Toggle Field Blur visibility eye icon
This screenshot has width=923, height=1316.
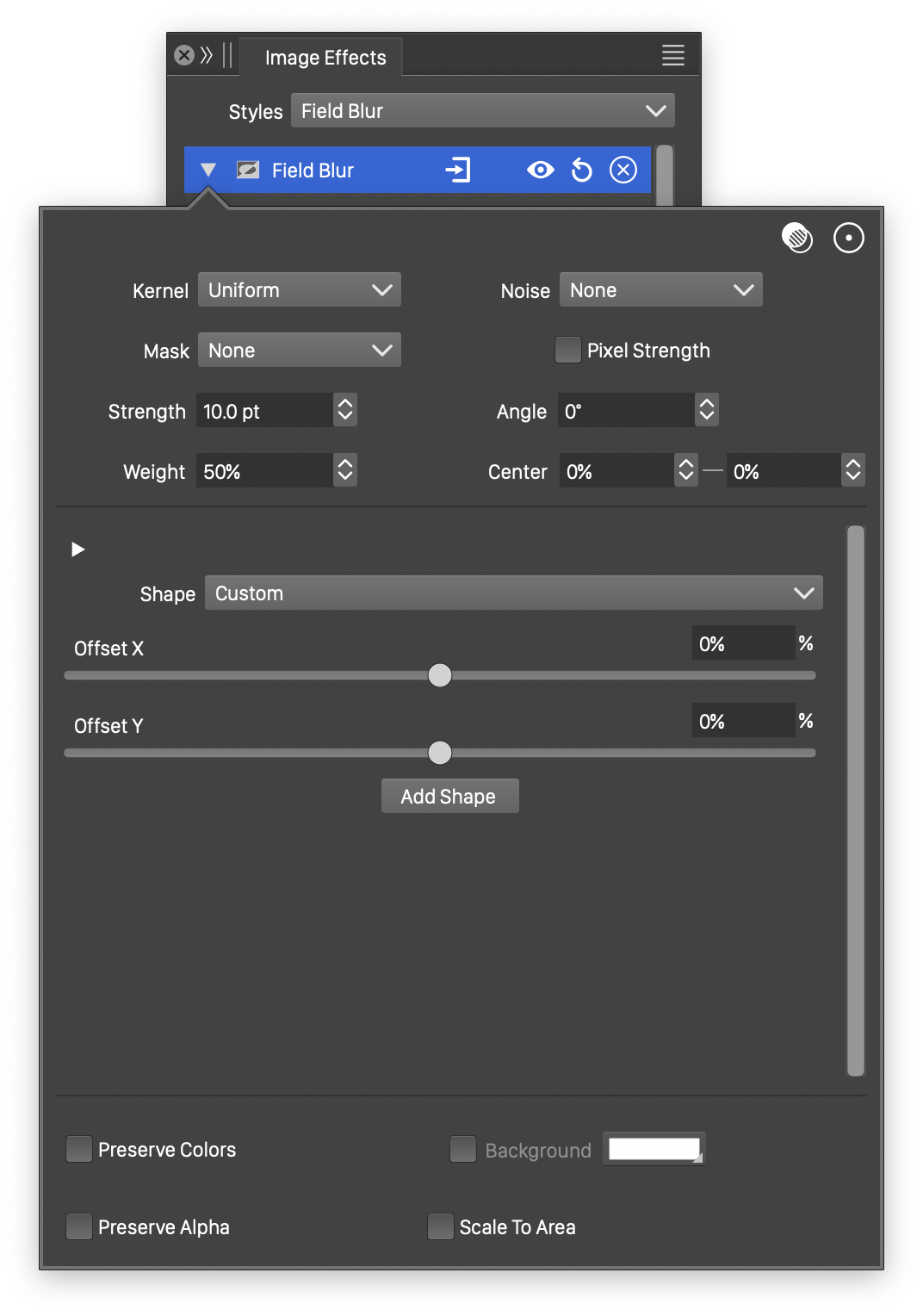(x=541, y=170)
